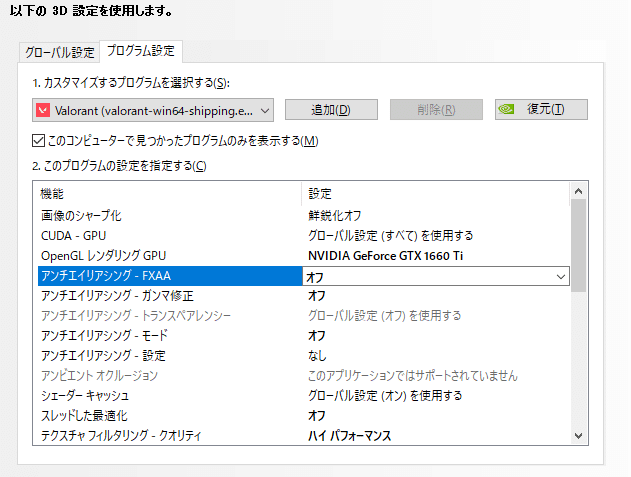Switch to the グローバル設定 tab
The image size is (631, 477).
click(x=59, y=52)
